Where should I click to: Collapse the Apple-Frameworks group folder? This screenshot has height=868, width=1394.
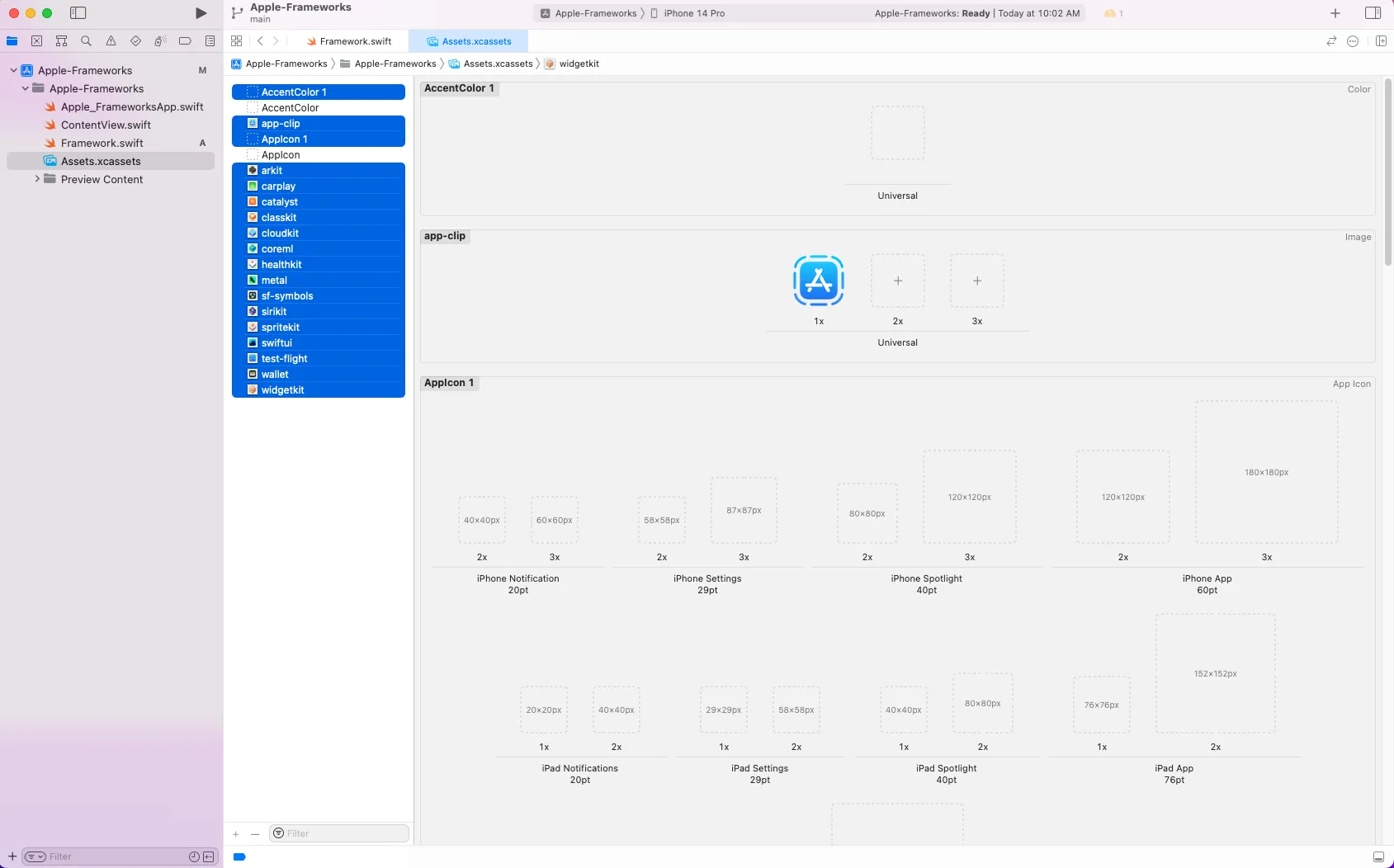tap(26, 89)
